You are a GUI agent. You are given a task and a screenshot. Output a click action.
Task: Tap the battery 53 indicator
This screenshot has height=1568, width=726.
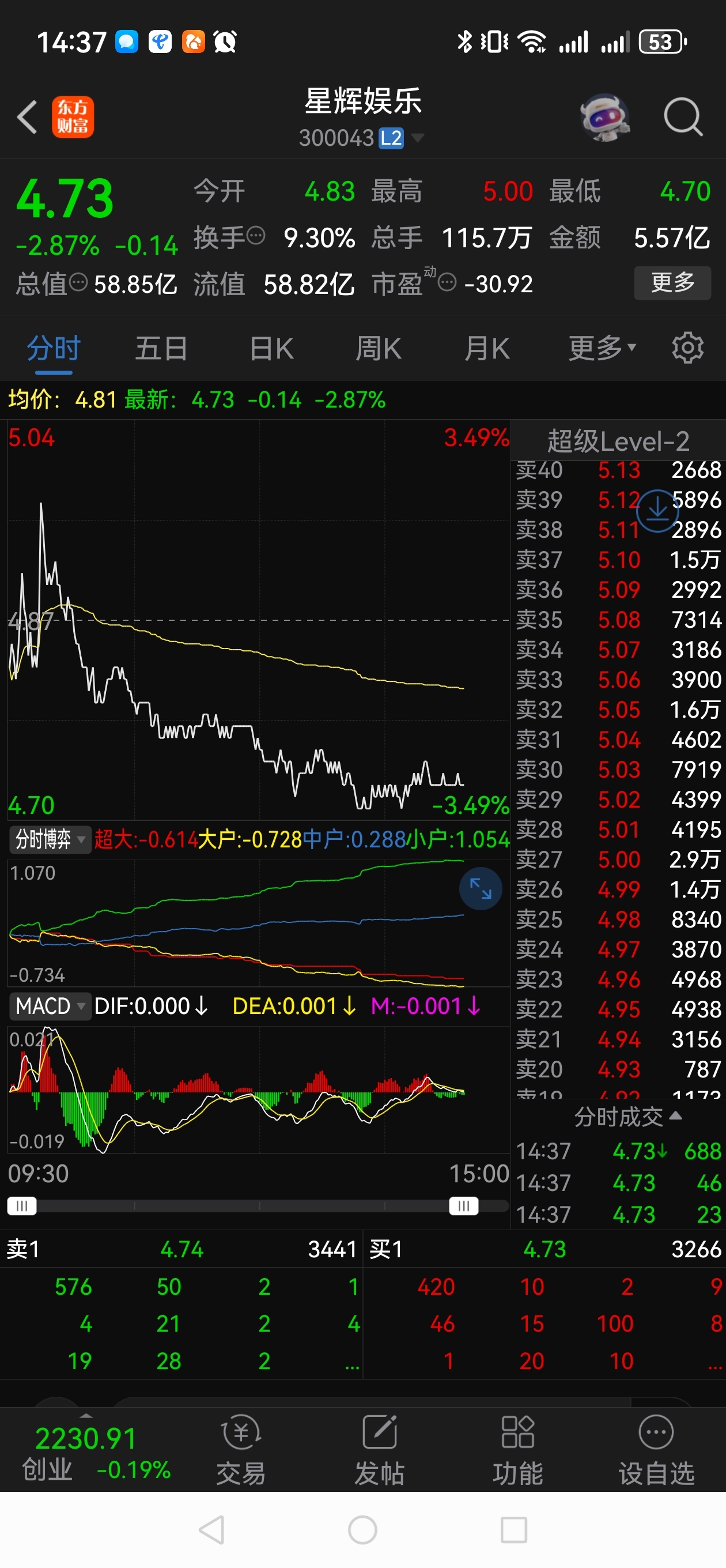663,42
